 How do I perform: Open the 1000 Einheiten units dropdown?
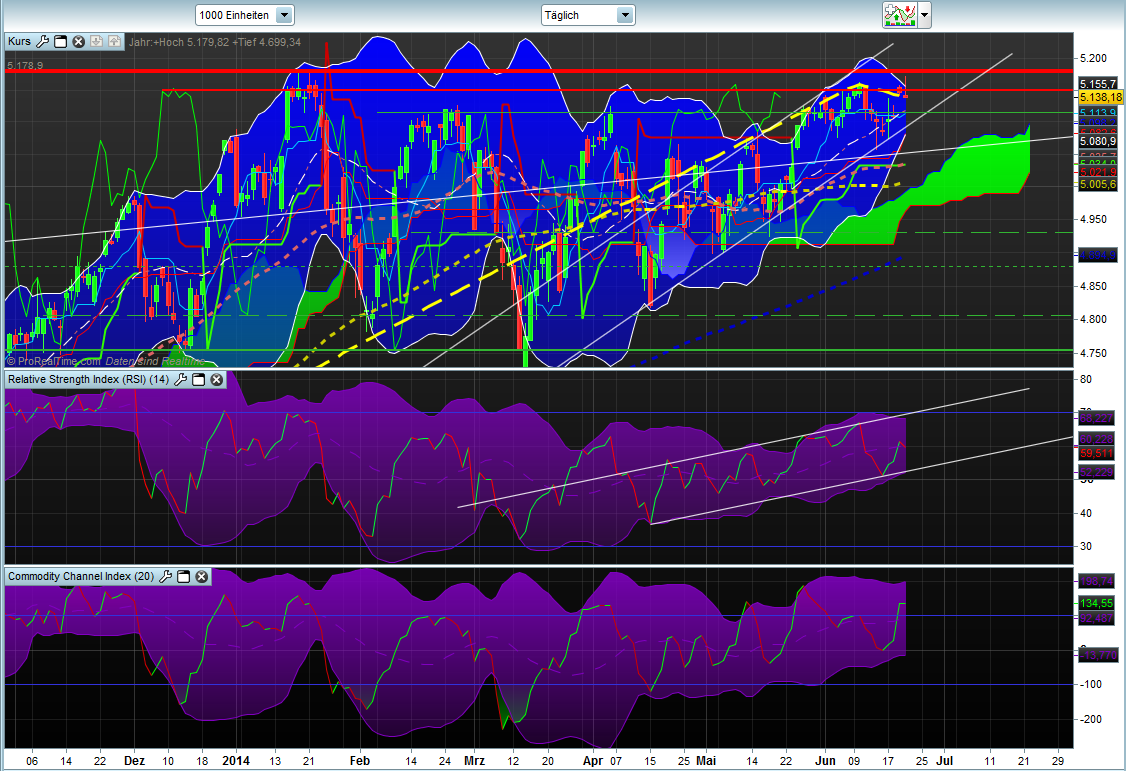pyautogui.click(x=283, y=15)
